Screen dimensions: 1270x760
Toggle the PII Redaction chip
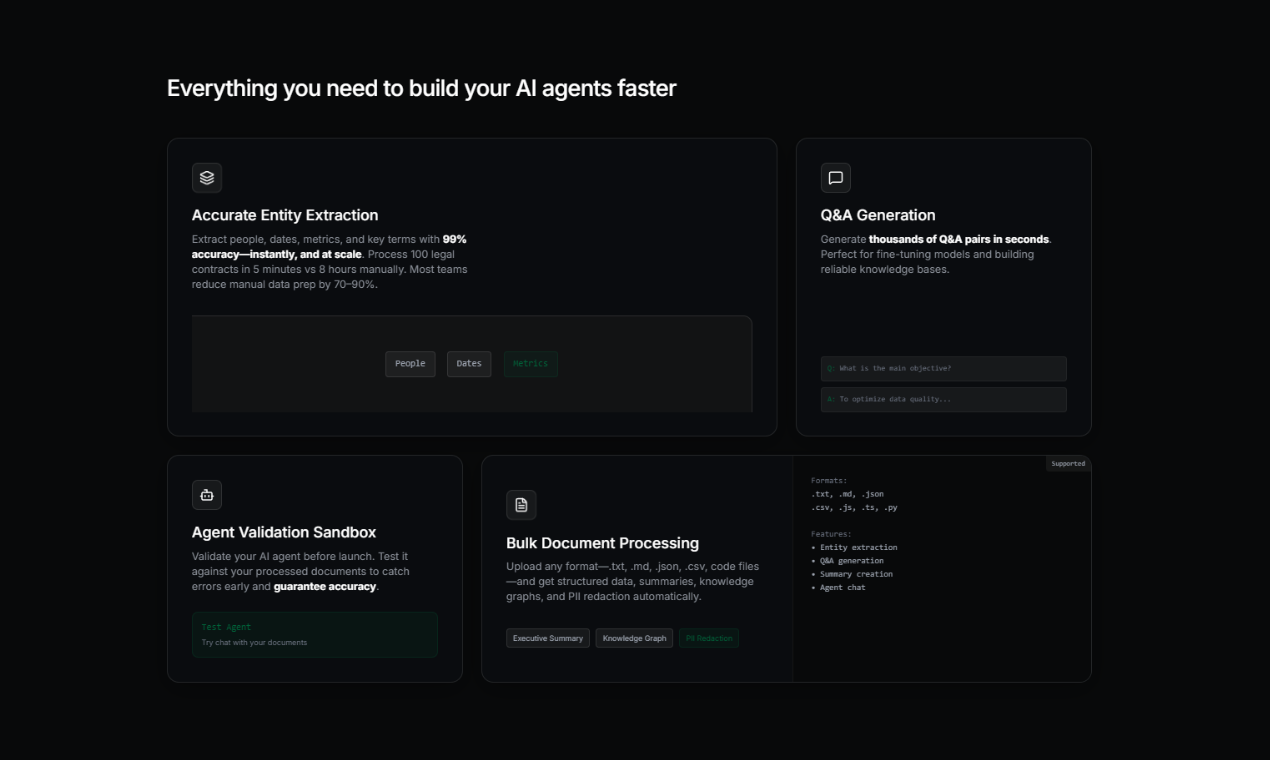pyautogui.click(x=708, y=638)
